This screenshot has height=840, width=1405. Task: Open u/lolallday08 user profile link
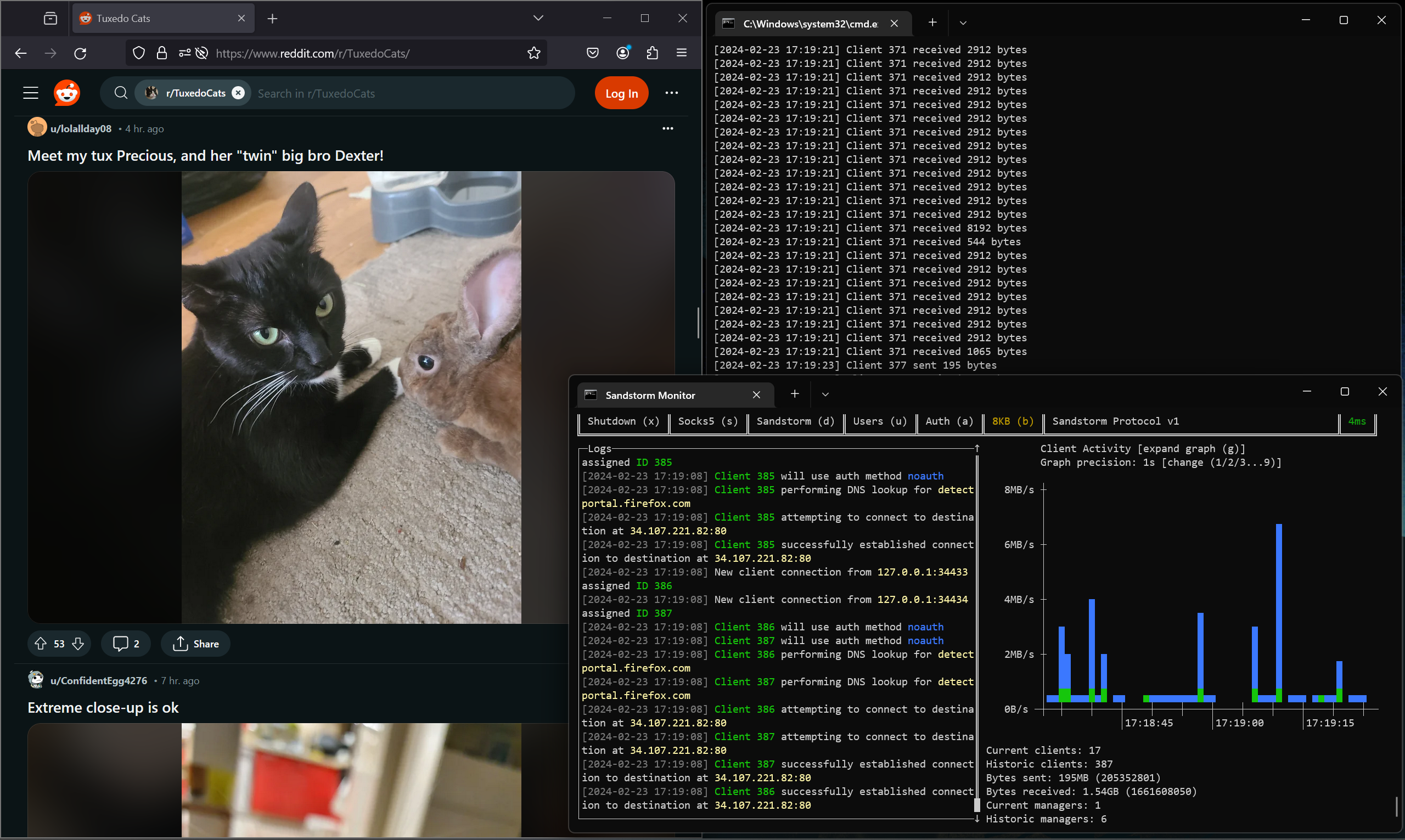click(81, 128)
